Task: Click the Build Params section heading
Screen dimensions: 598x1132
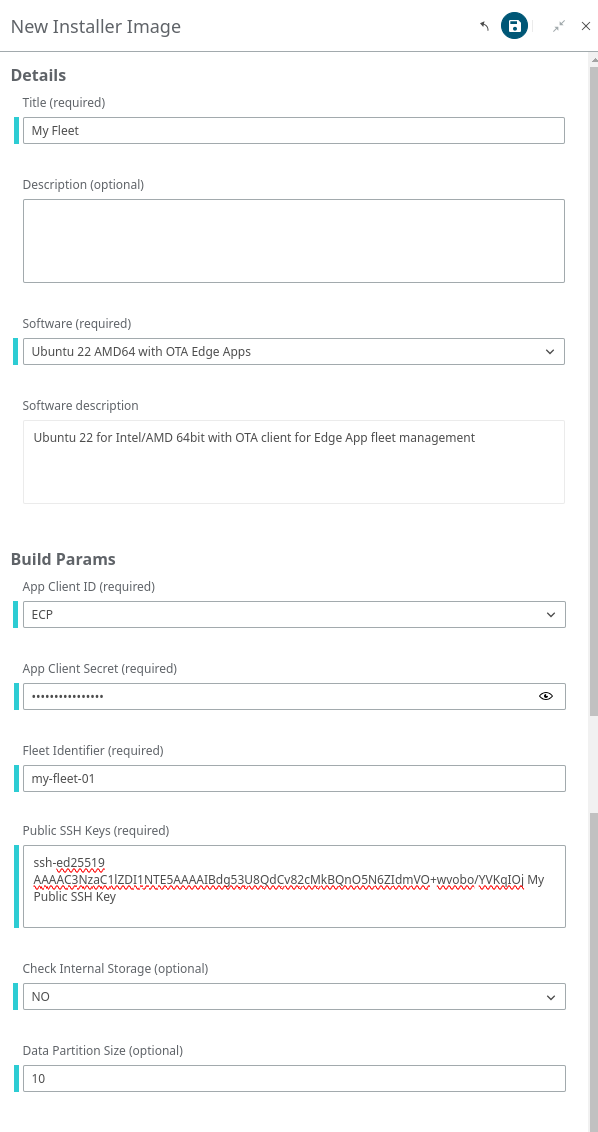Action: (x=63, y=559)
